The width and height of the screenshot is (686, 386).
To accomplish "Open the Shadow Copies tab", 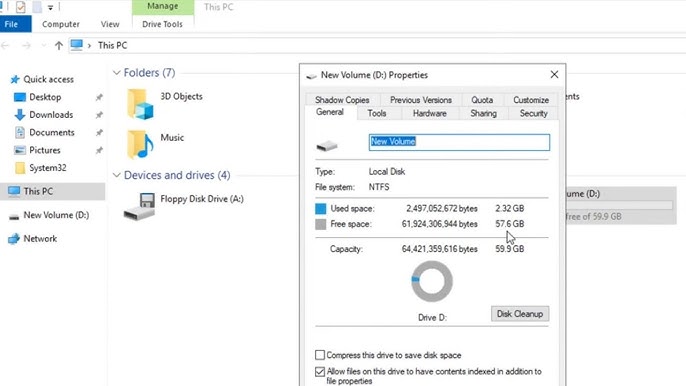I will pyautogui.click(x=342, y=100).
